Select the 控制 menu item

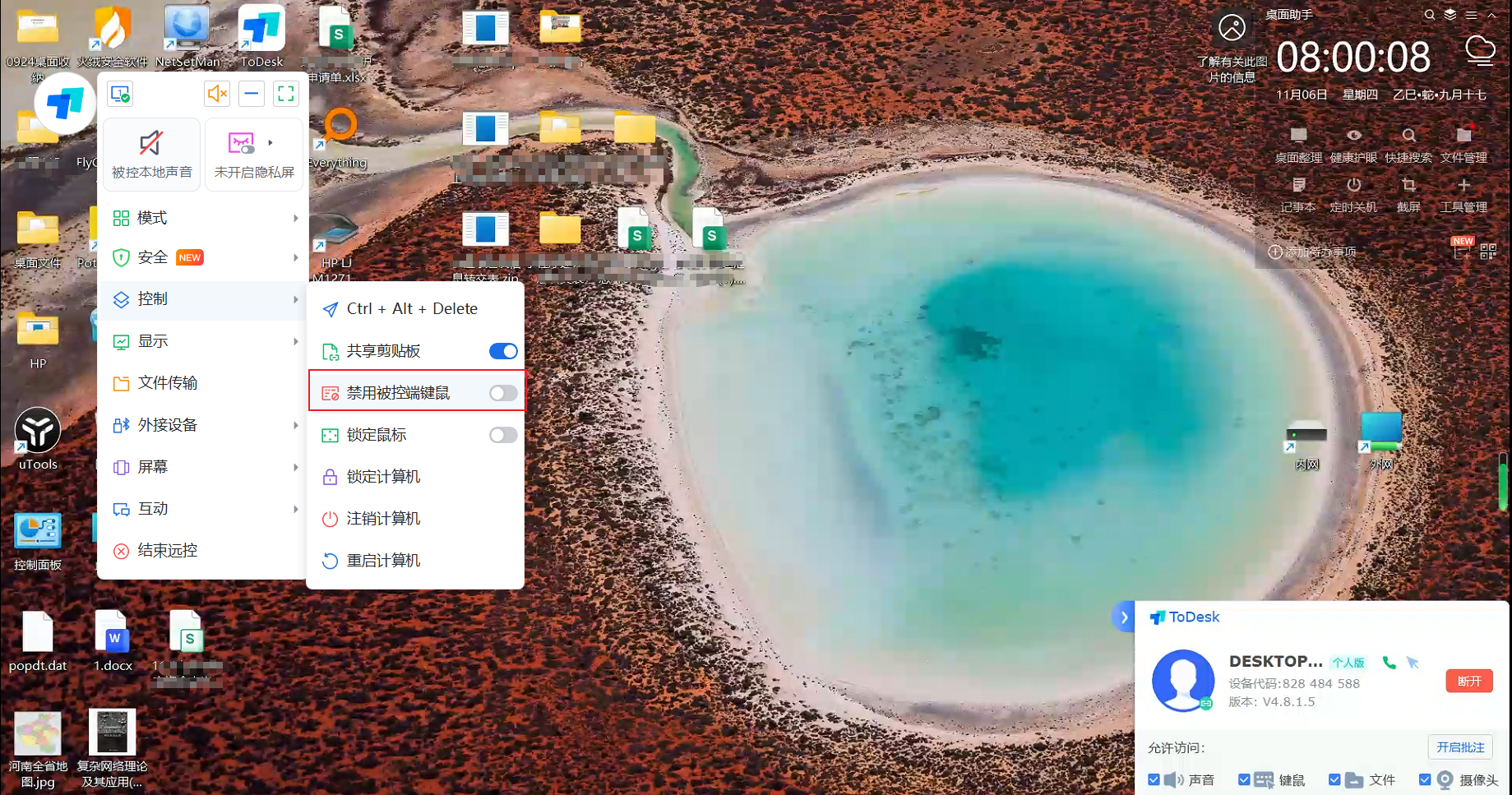(203, 299)
